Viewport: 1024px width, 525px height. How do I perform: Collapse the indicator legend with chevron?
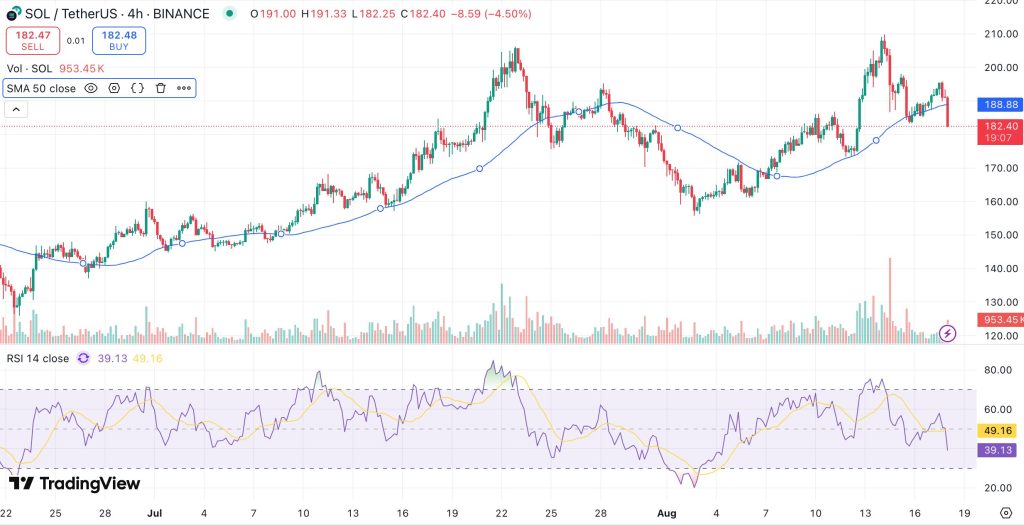pyautogui.click(x=17, y=110)
